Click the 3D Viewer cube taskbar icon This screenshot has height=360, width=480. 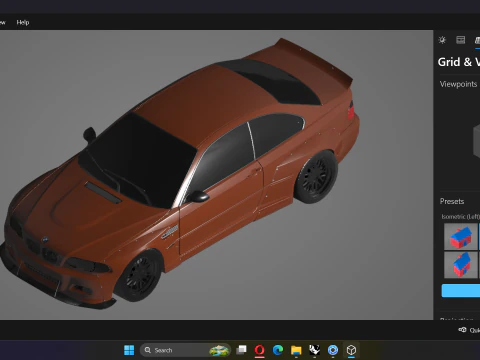351,350
